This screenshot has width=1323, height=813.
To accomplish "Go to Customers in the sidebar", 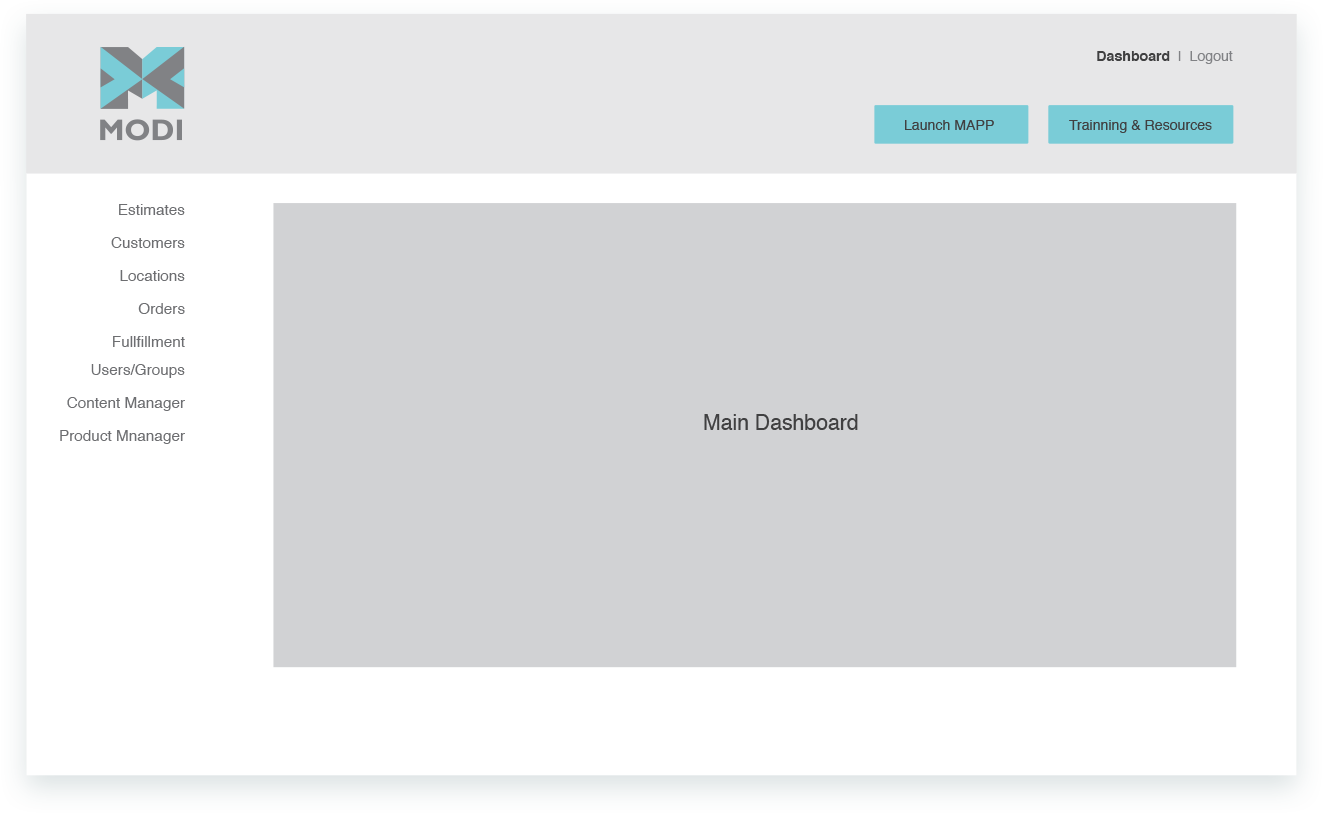I will click(x=148, y=243).
